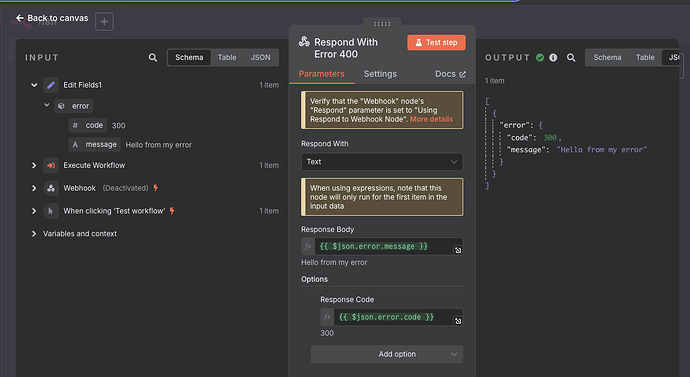Click the Webhook node icon
This screenshot has height=377, width=690.
point(51,188)
